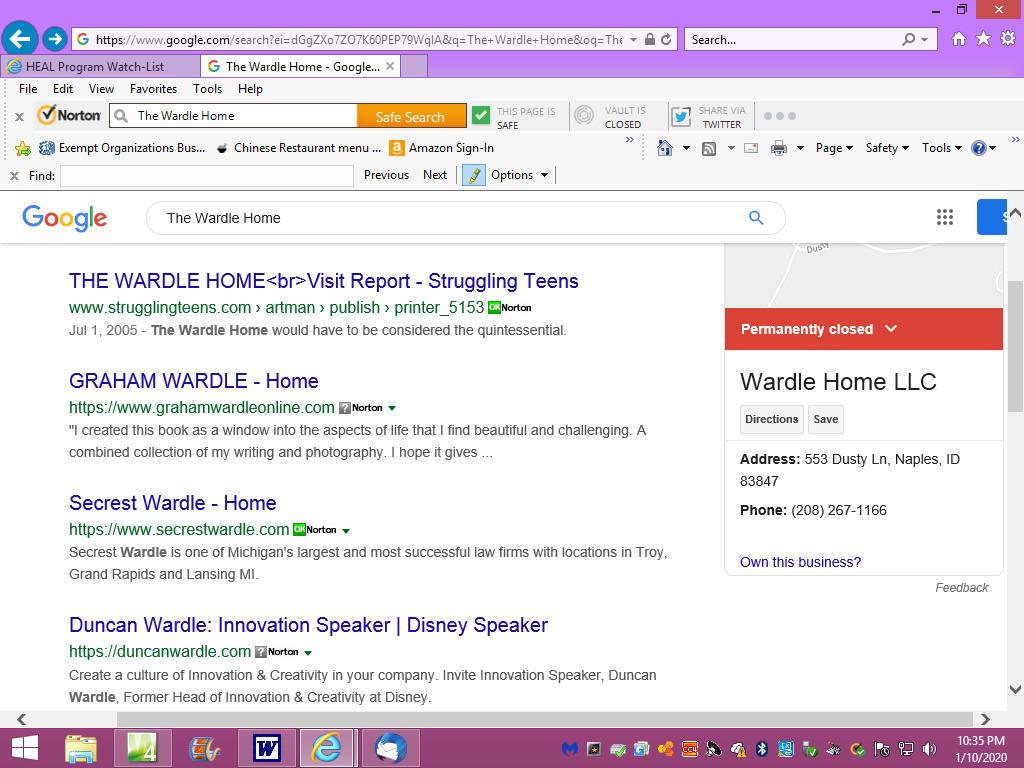
Task: Open the IE Tools gear icon
Action: (x=1008, y=39)
